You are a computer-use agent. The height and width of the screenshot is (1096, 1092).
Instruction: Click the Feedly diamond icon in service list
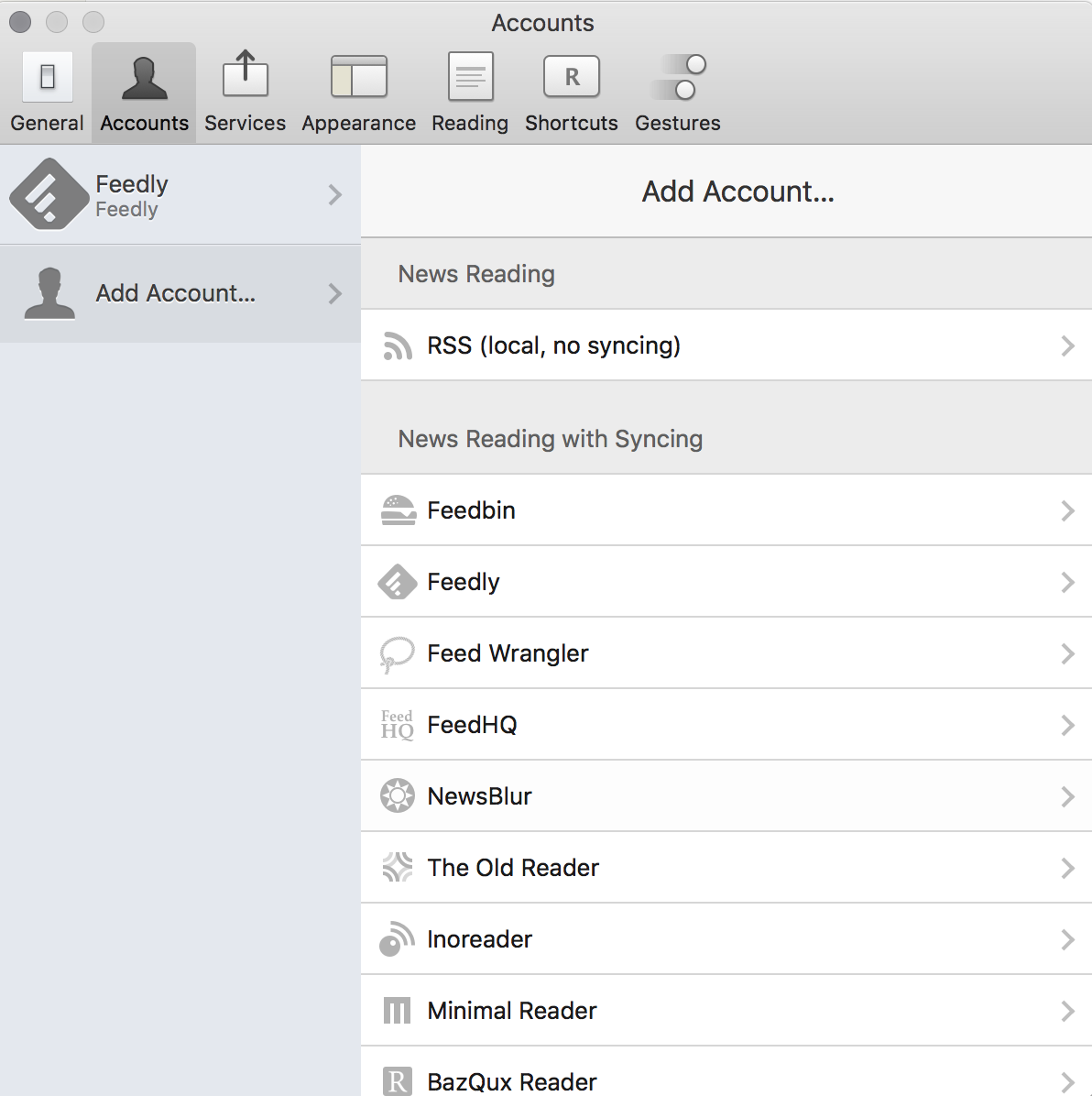(x=398, y=582)
